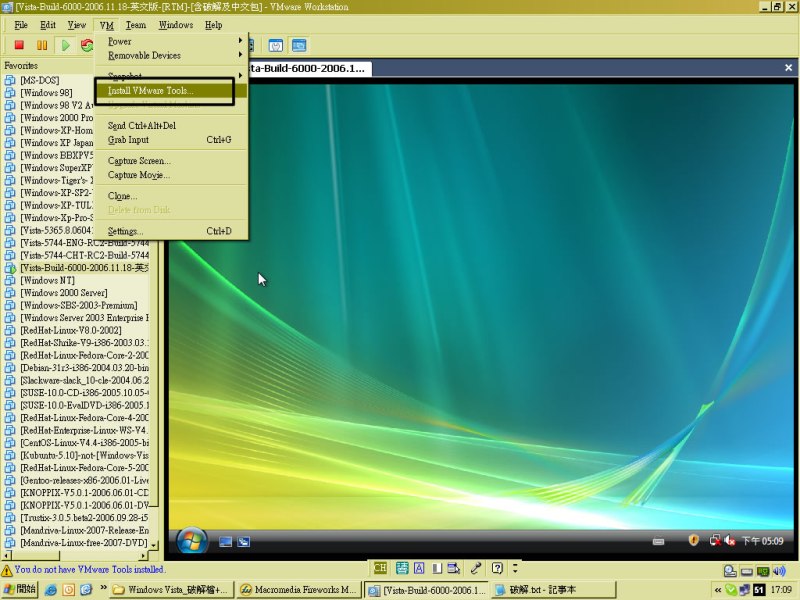The height and width of the screenshot is (600, 800).
Task: Choose Install VMware Tools from the VM menu
Action: [171, 91]
